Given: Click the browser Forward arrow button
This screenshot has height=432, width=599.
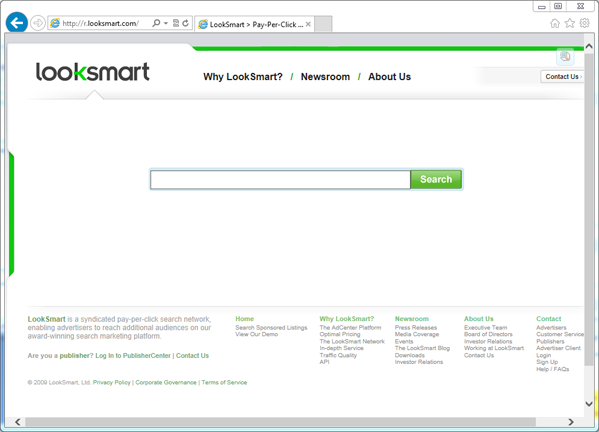Looking at the screenshot, I should tap(38, 23).
